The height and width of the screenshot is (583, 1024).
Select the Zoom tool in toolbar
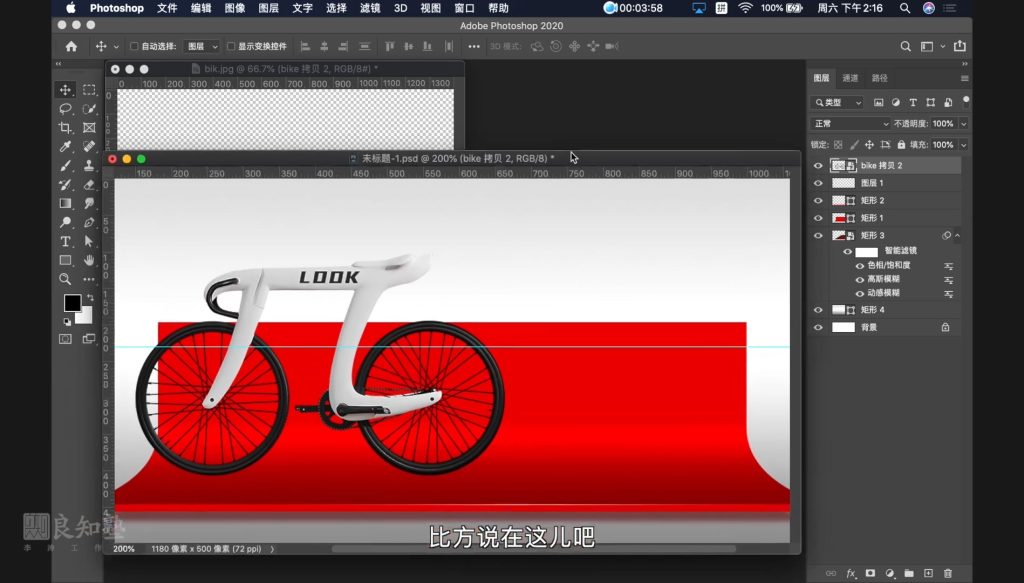[x=65, y=280]
